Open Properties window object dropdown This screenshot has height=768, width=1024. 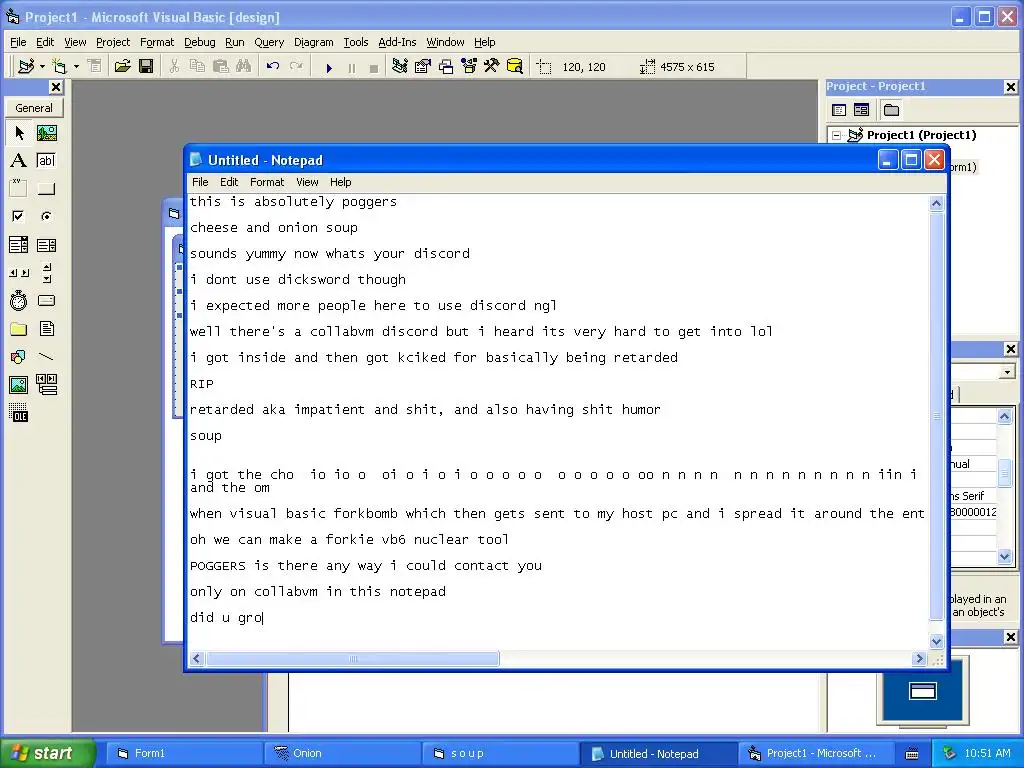coord(1007,372)
